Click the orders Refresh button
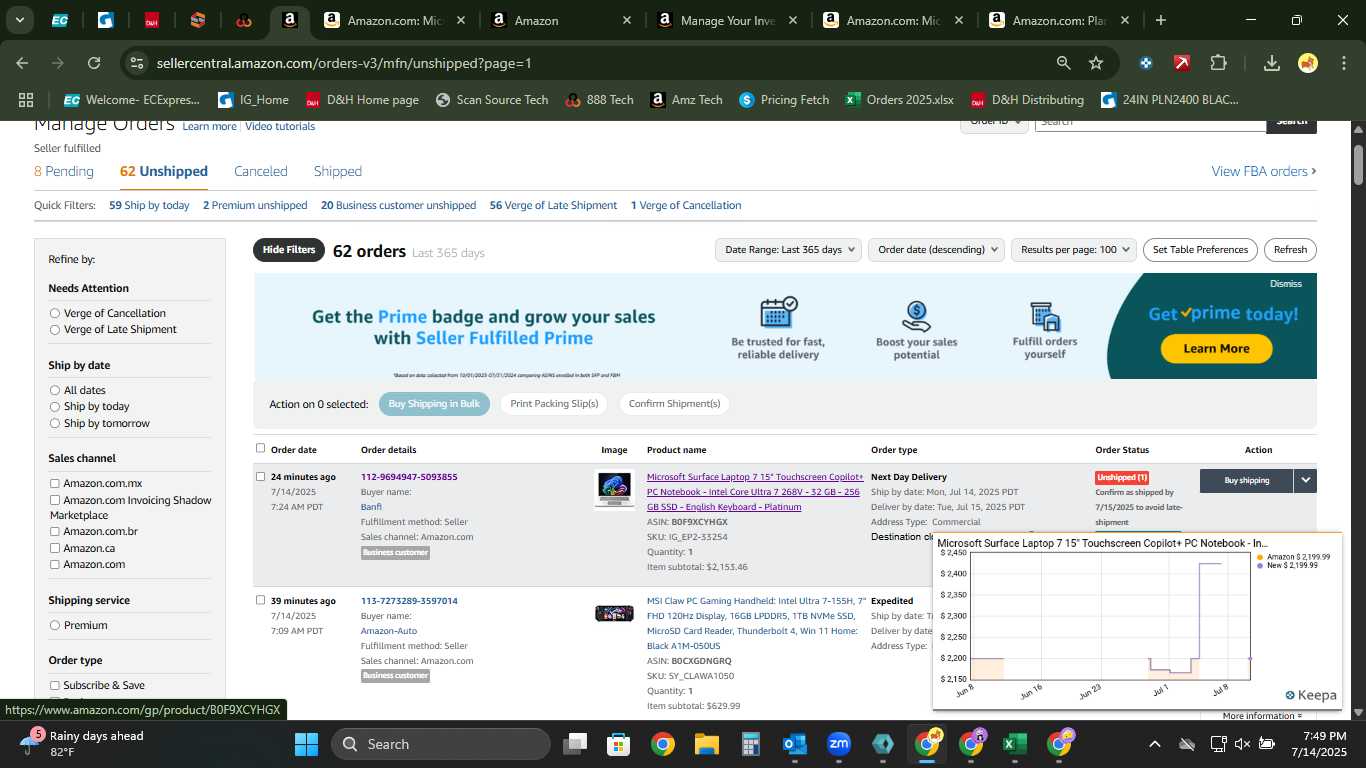 [x=1290, y=250]
